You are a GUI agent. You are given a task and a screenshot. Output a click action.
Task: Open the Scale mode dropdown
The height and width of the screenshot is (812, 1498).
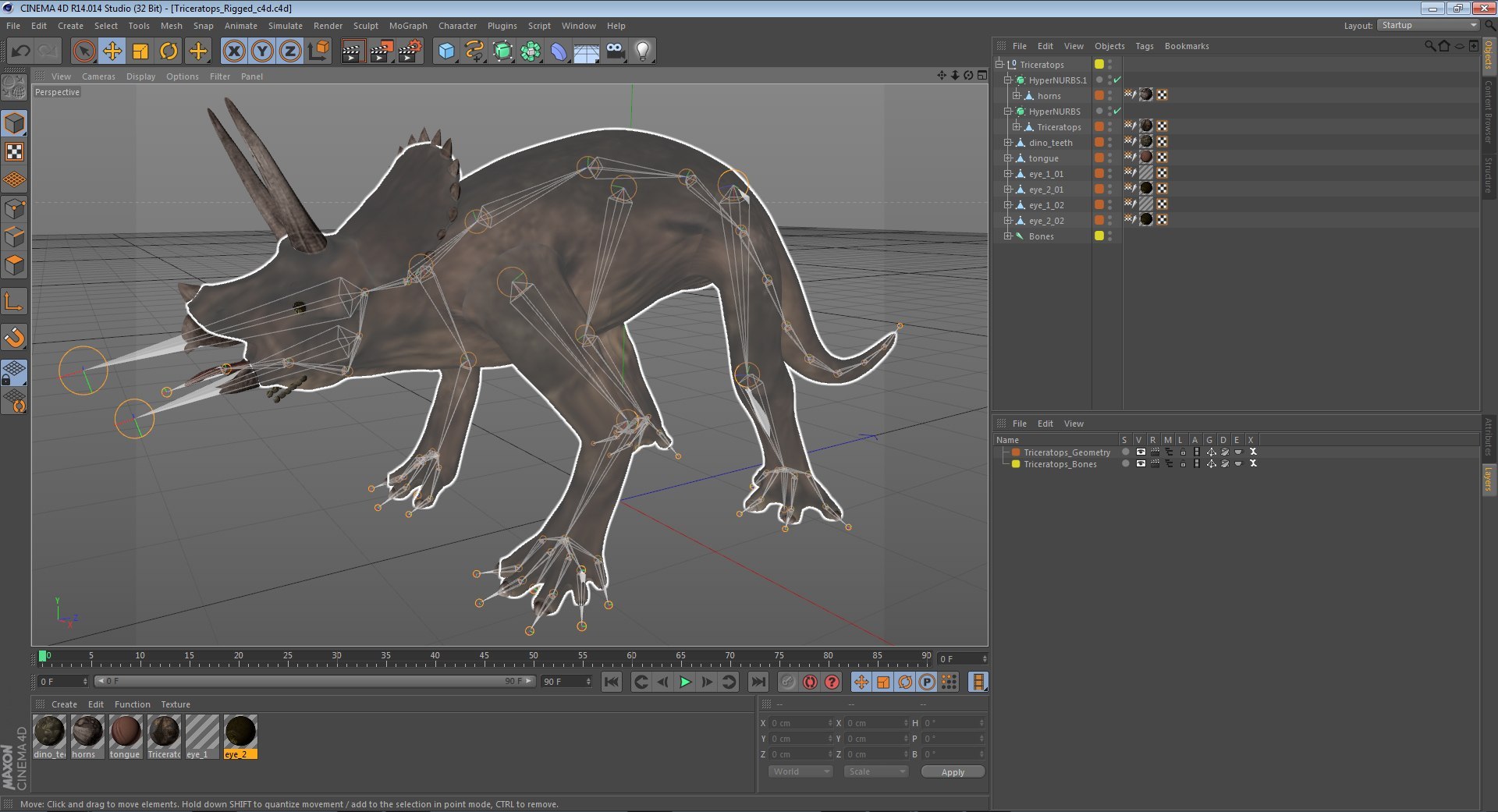click(876, 771)
